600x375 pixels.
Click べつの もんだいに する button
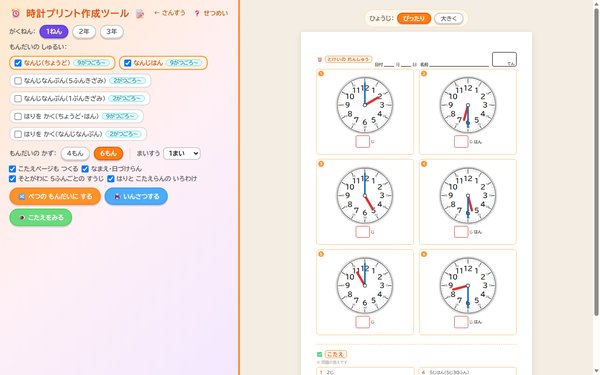click(x=55, y=196)
